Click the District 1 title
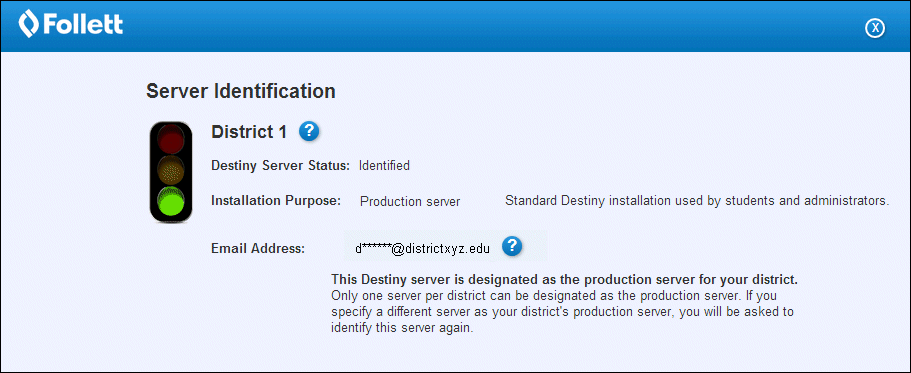The height and width of the screenshot is (373, 911). pyautogui.click(x=249, y=132)
